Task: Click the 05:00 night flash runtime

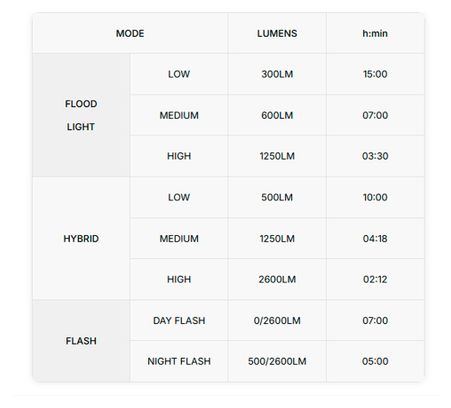Action: coord(375,361)
